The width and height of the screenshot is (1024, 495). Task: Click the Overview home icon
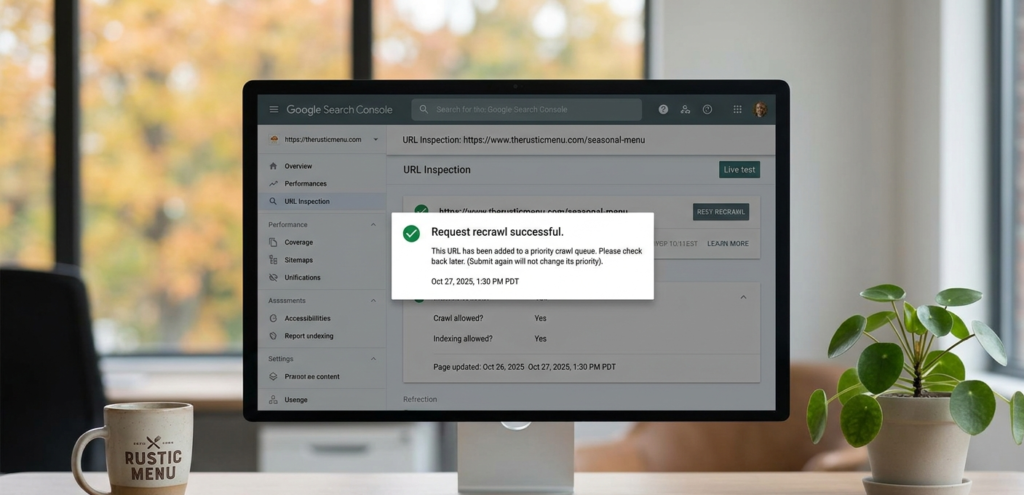(x=273, y=166)
